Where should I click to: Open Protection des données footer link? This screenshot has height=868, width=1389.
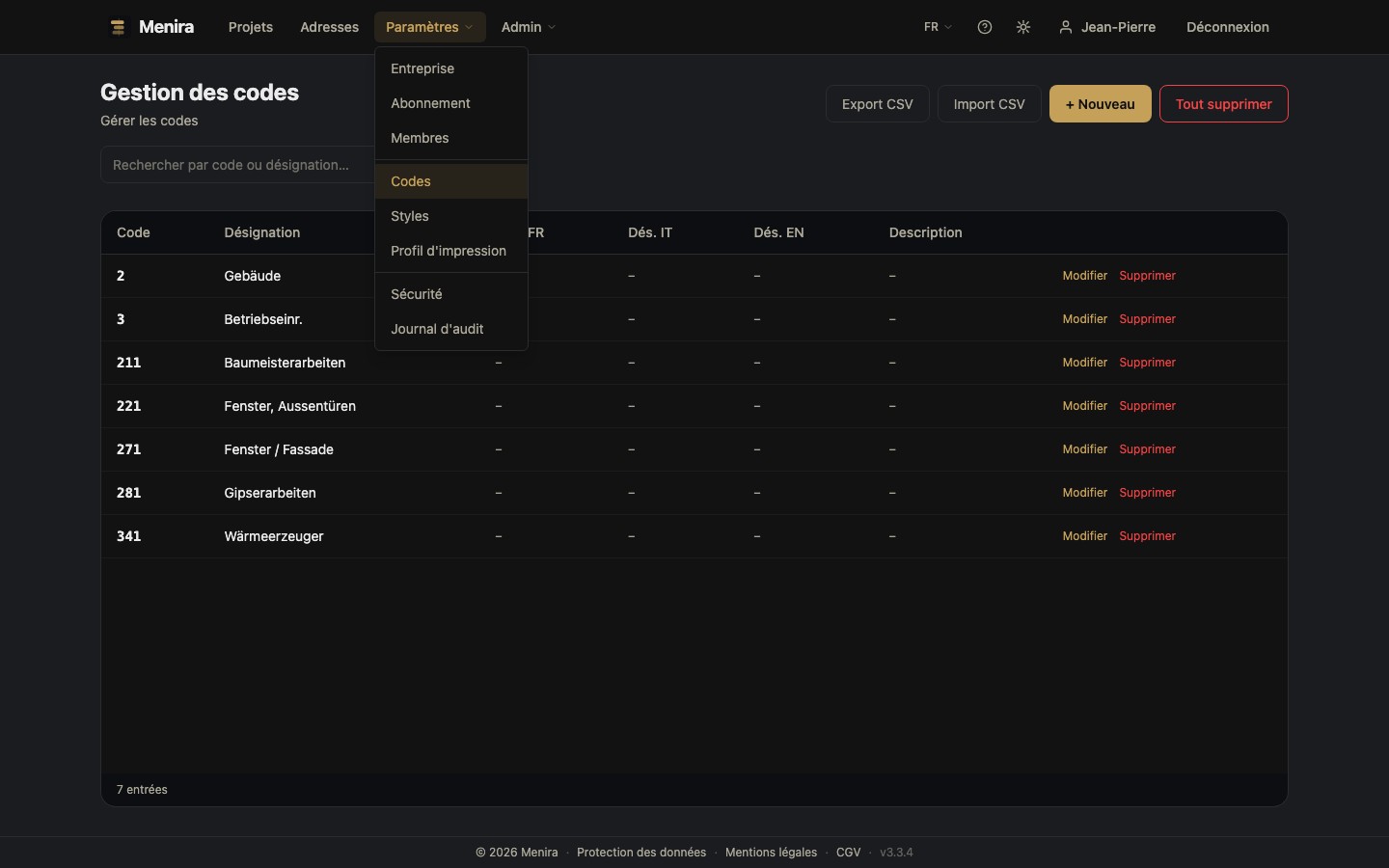(x=641, y=853)
